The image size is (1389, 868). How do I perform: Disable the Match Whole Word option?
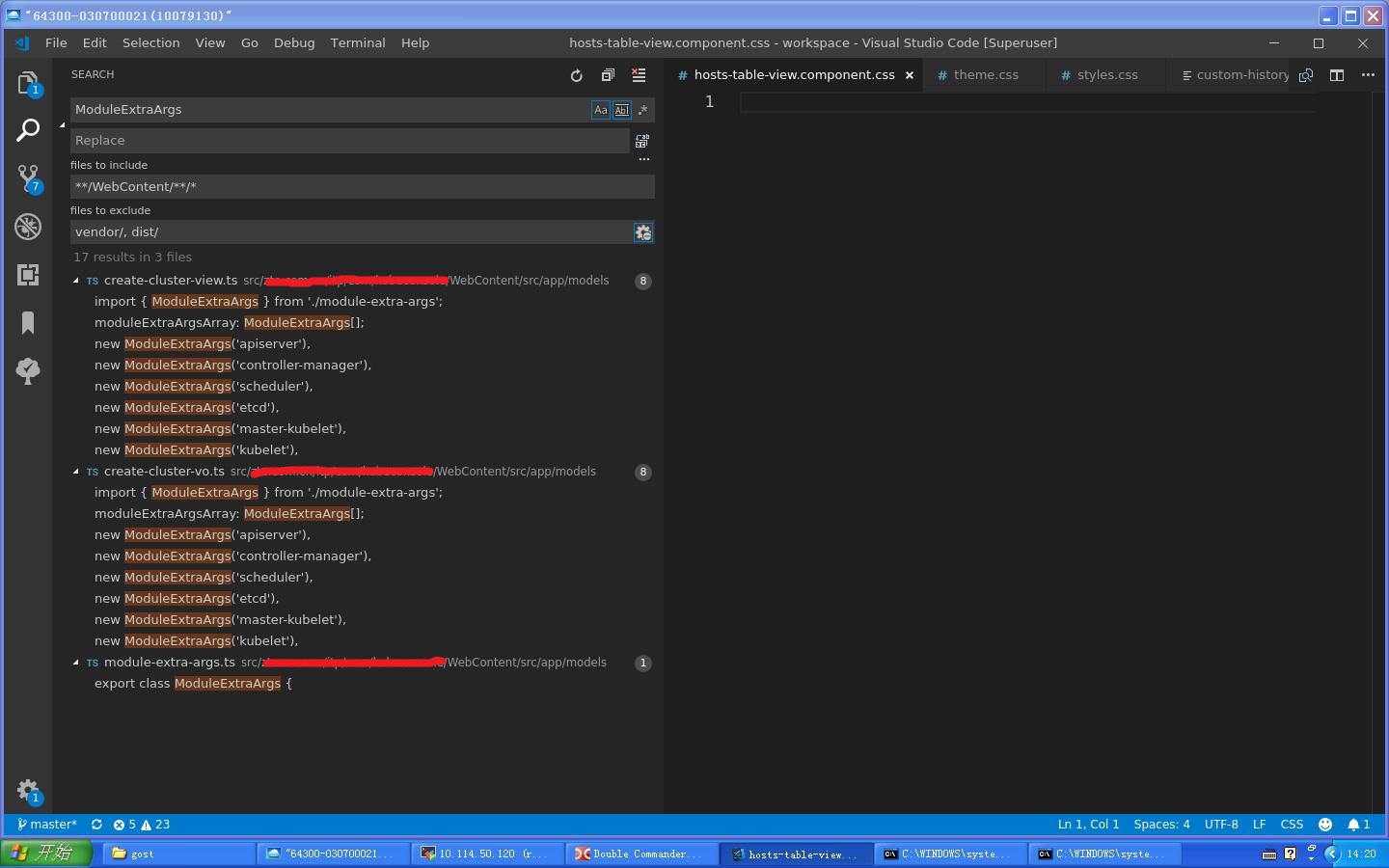[x=621, y=110]
